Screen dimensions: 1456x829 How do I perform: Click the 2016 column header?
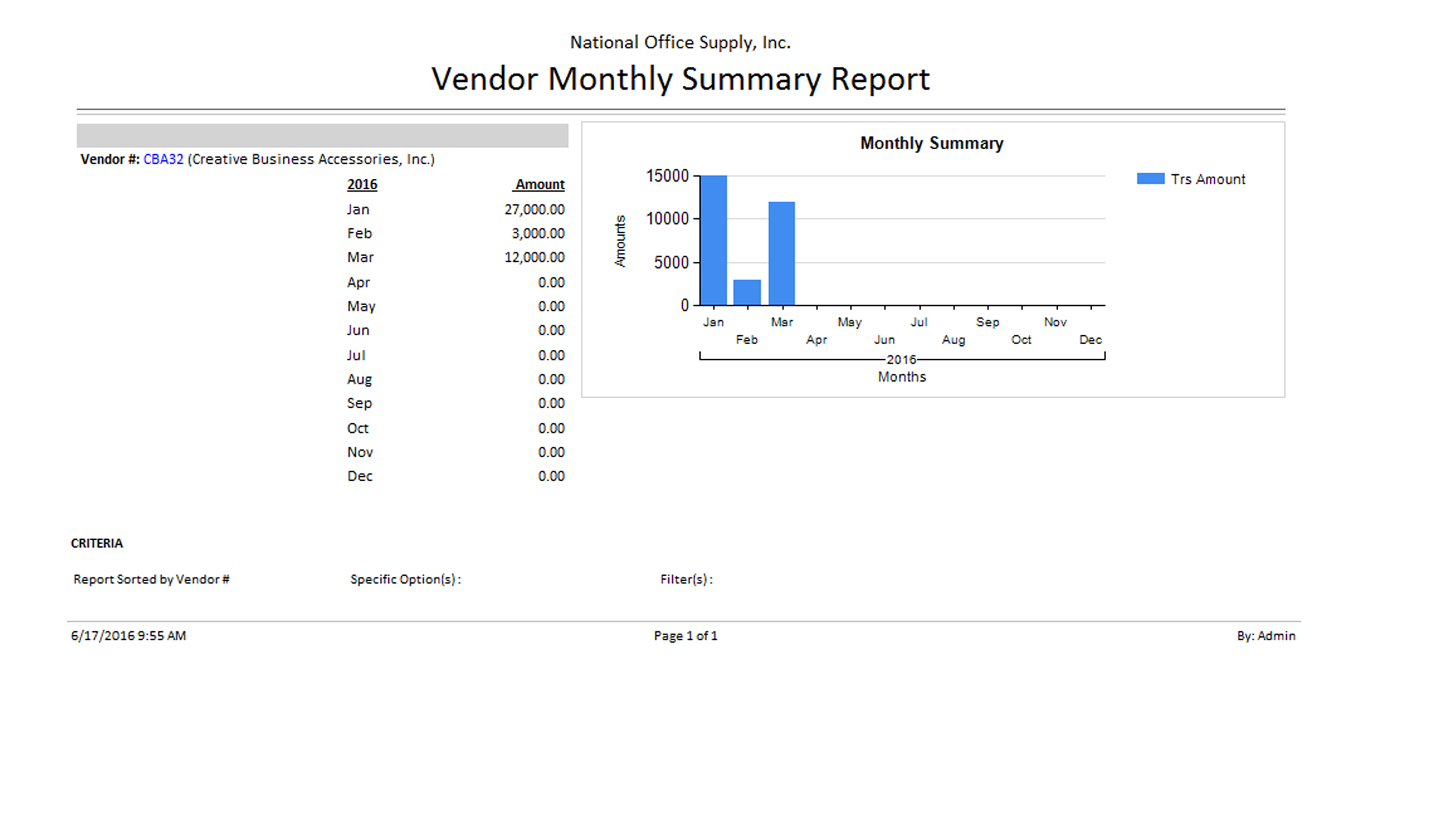click(362, 184)
